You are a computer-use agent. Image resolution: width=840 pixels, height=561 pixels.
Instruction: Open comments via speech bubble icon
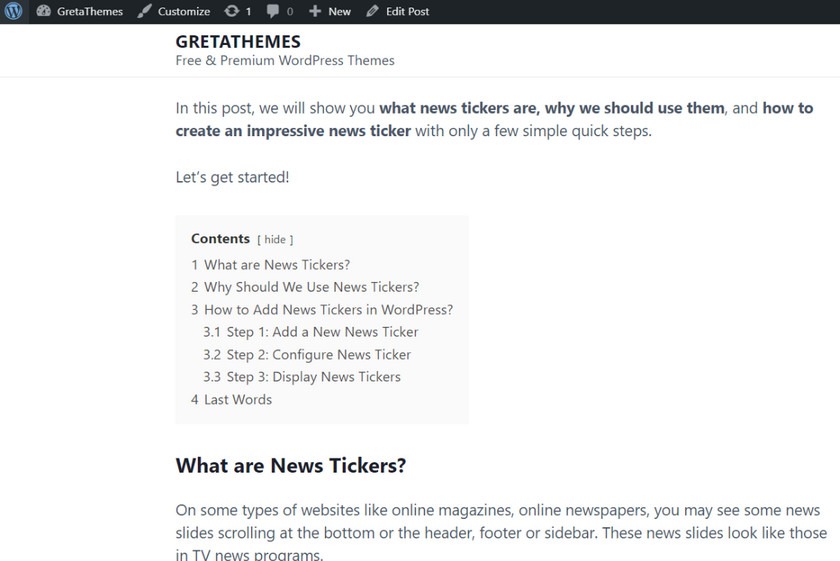click(273, 11)
